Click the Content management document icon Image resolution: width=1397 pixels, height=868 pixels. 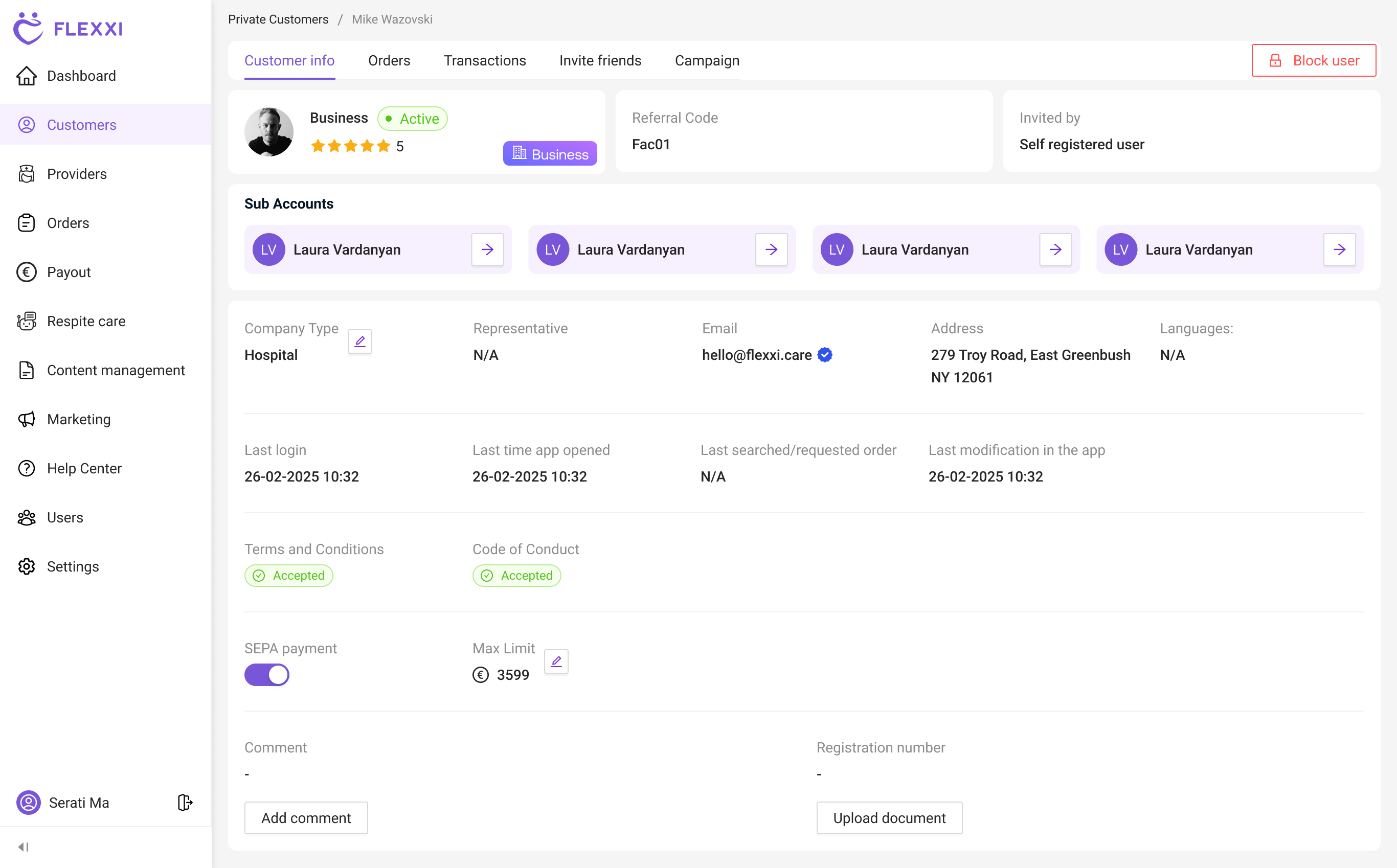pyautogui.click(x=27, y=370)
